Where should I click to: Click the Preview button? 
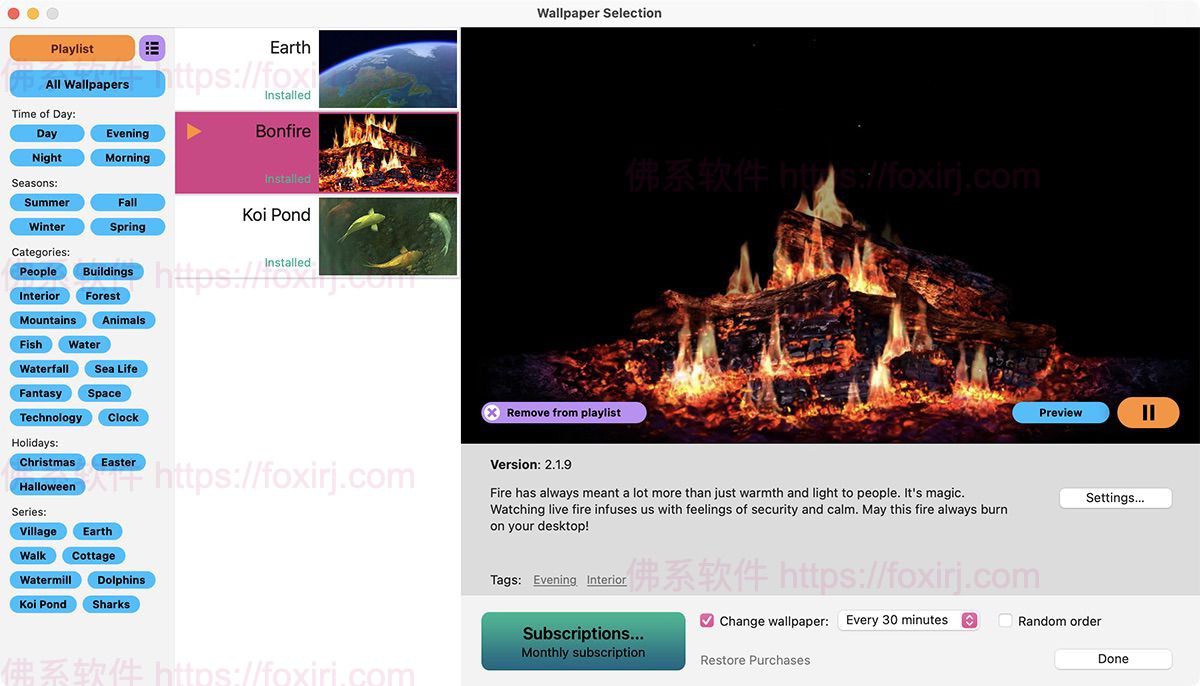pos(1060,412)
